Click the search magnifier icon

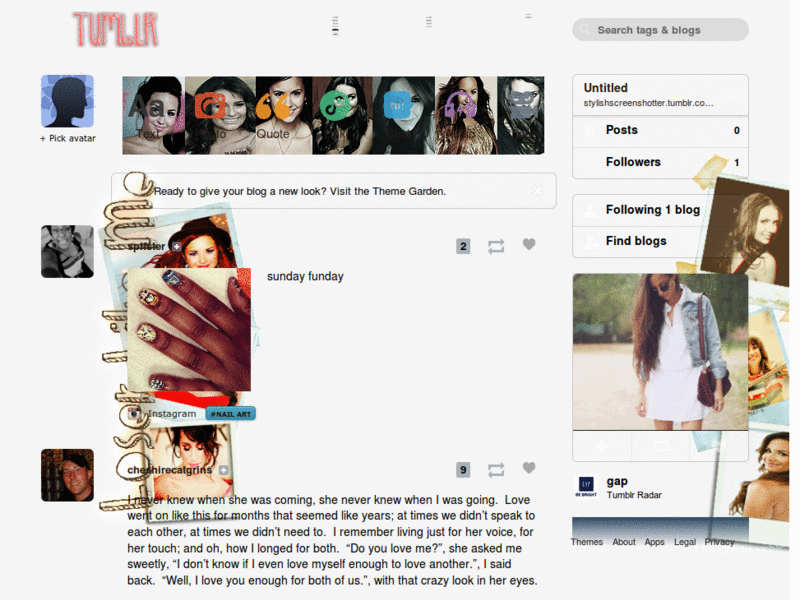pos(585,30)
